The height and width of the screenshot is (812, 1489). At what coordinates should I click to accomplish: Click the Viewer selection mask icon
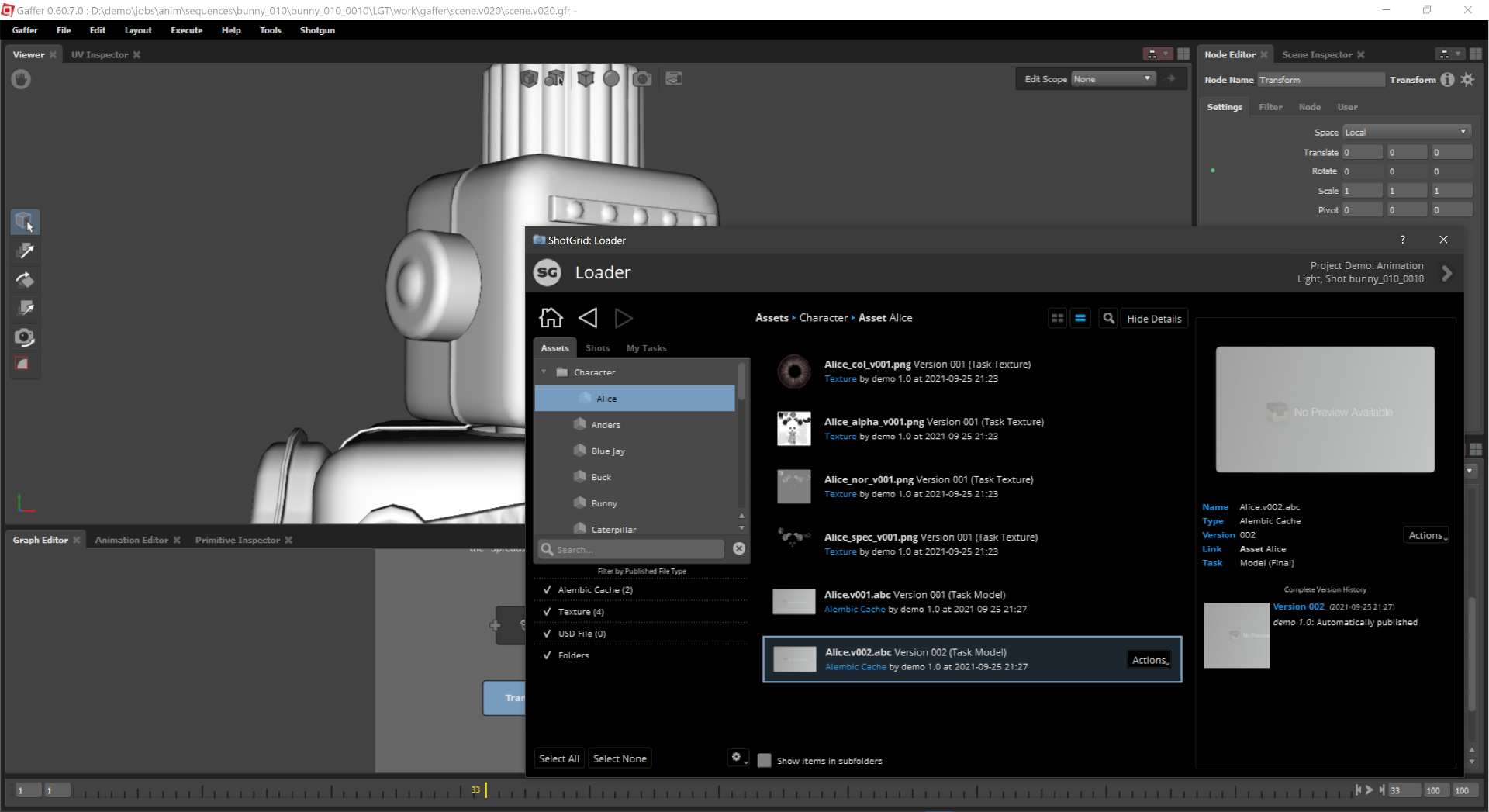coord(554,78)
